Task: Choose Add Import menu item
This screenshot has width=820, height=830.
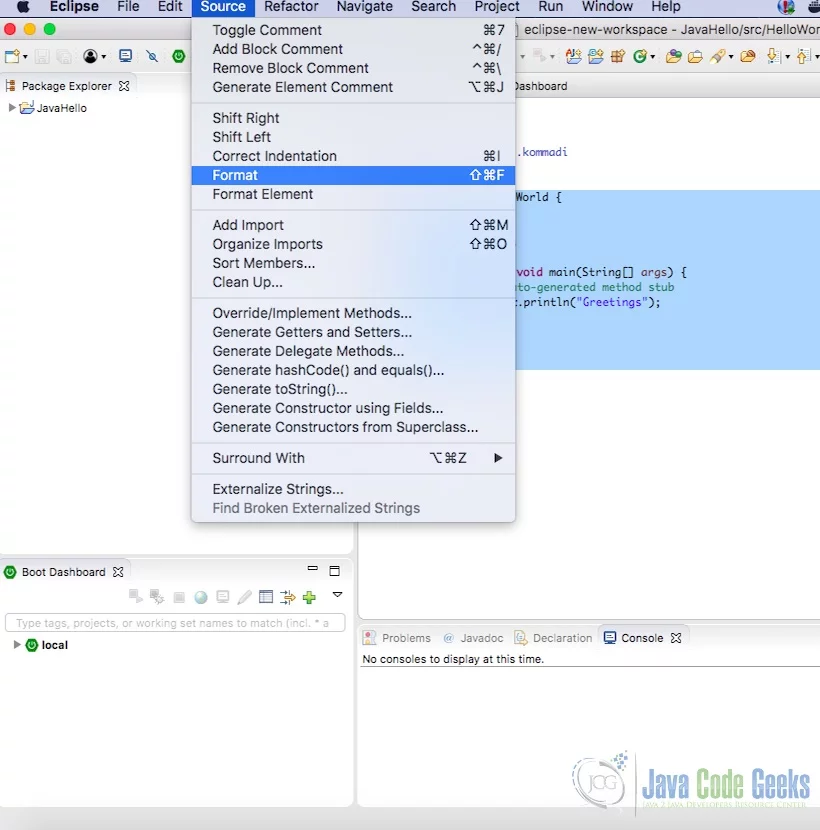Action: [x=353, y=225]
